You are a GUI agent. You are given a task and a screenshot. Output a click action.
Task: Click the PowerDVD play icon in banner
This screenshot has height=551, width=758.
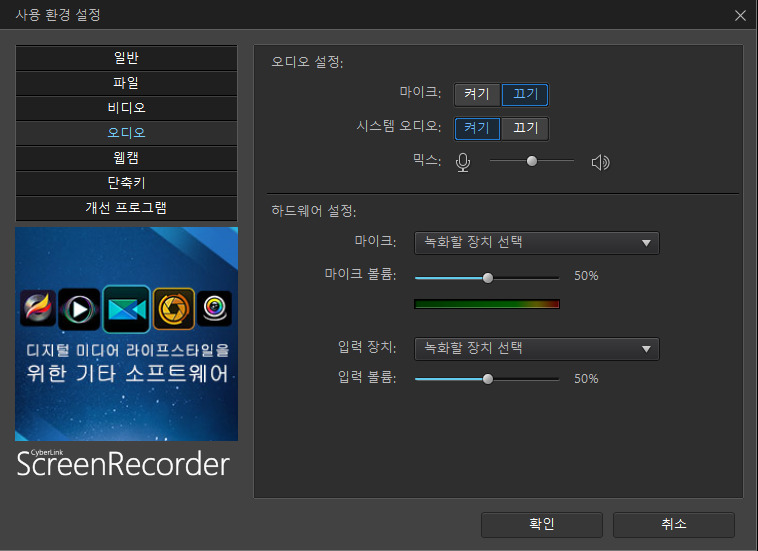[79, 309]
